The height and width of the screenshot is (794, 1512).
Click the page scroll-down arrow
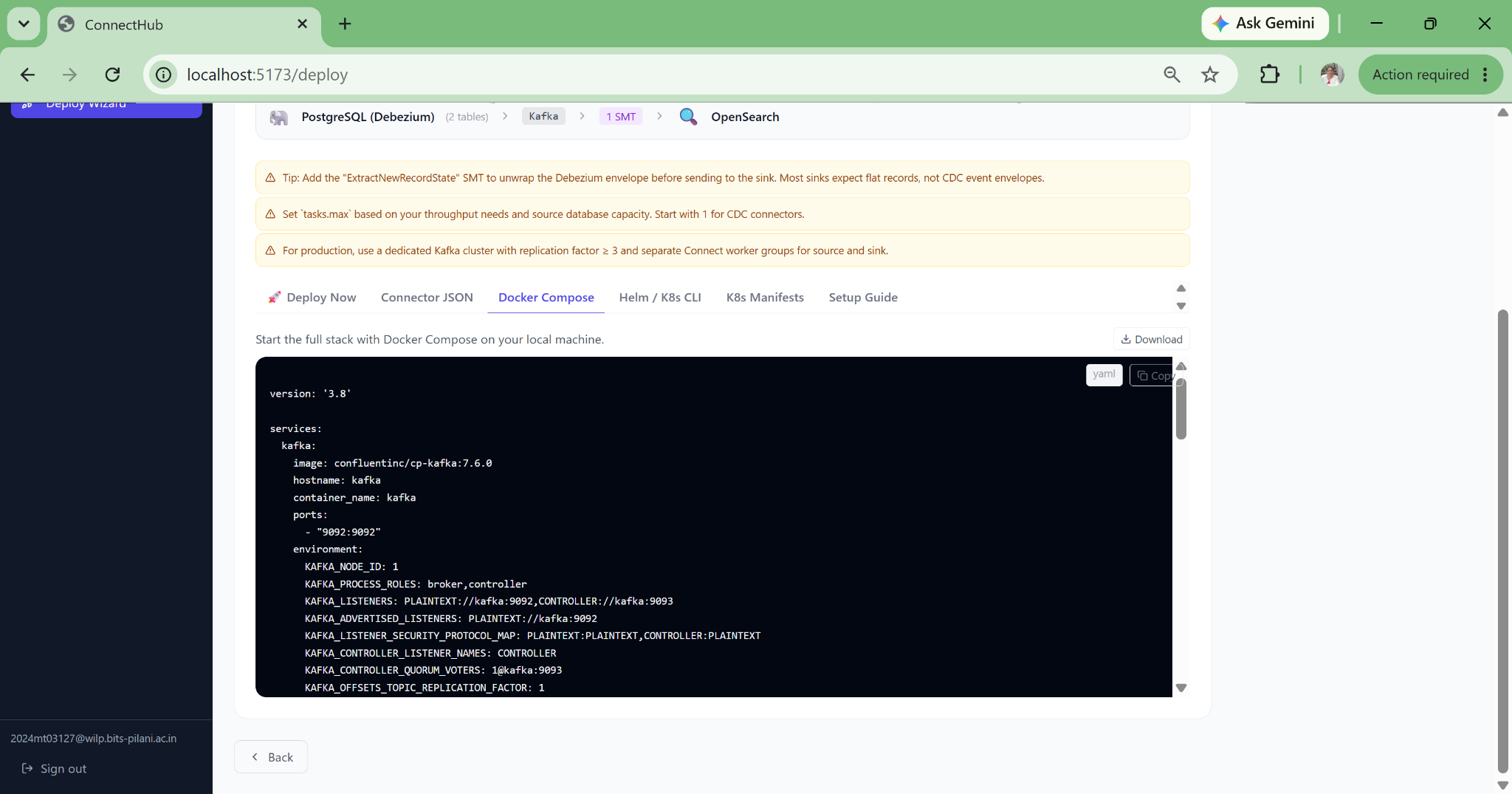click(1502, 785)
